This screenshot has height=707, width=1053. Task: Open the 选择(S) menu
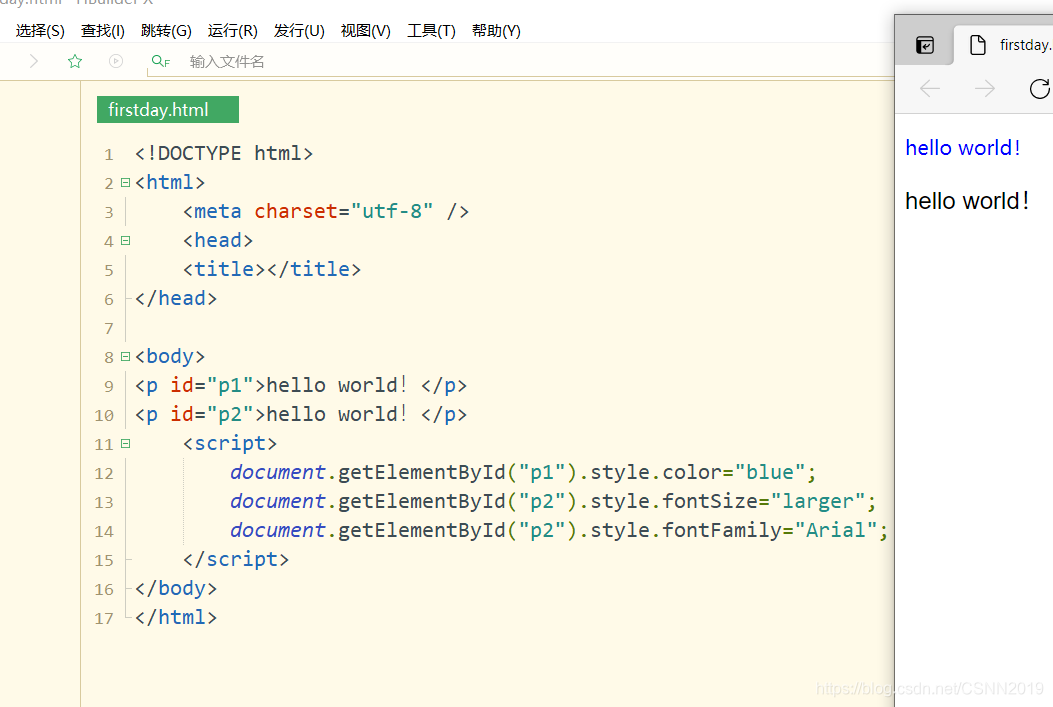(40, 31)
